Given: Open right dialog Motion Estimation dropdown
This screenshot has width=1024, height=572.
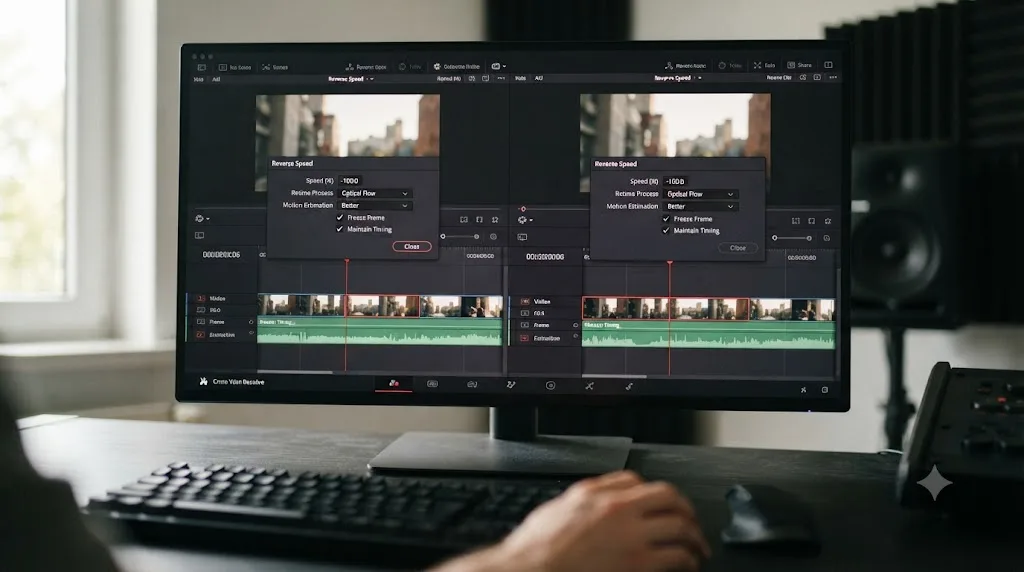Looking at the screenshot, I should coord(700,206).
